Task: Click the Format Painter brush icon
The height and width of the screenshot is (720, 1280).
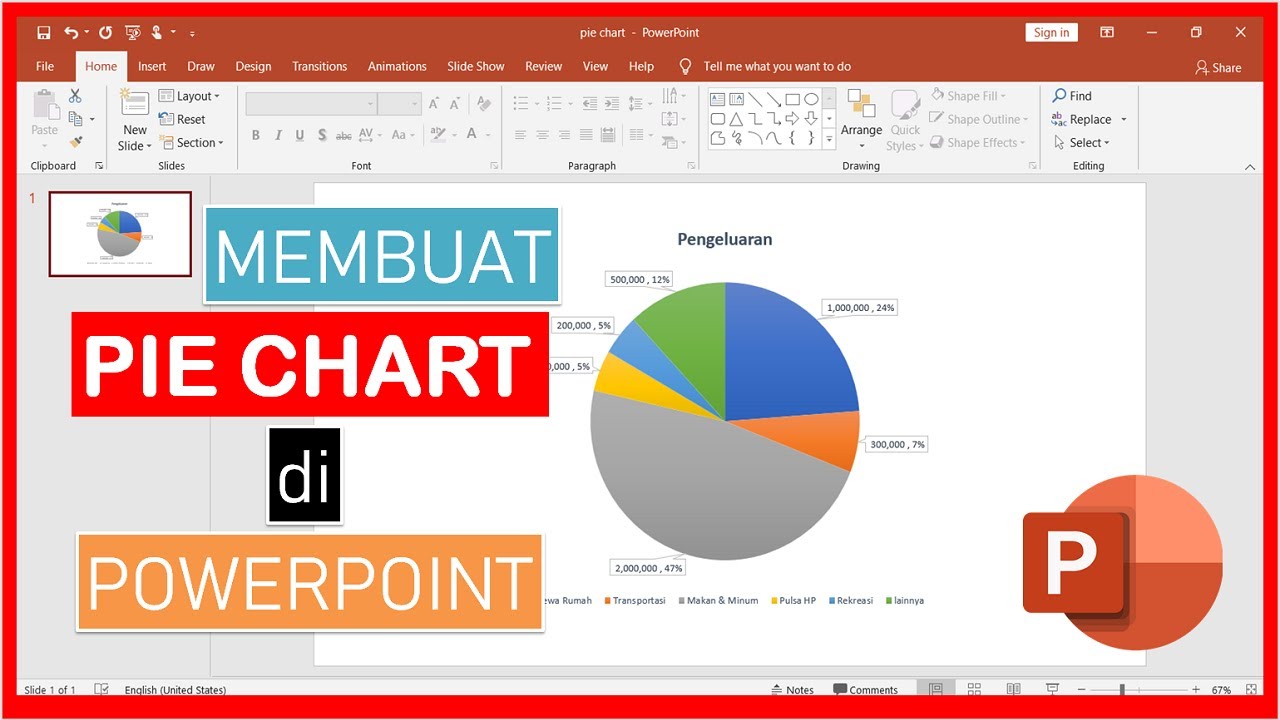Action: (76, 143)
